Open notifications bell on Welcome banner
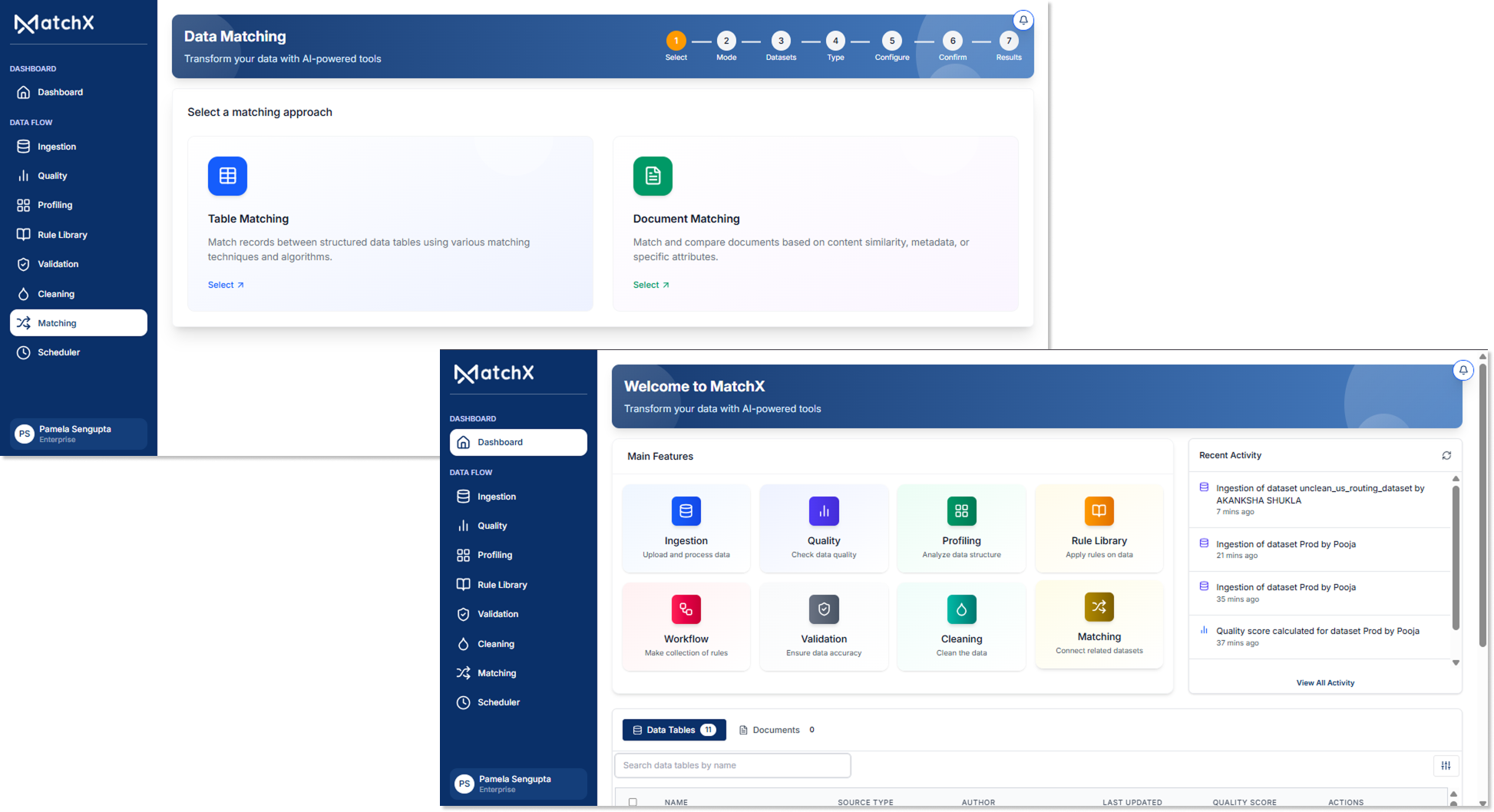Image resolution: width=1494 pixels, height=812 pixels. (x=1463, y=370)
